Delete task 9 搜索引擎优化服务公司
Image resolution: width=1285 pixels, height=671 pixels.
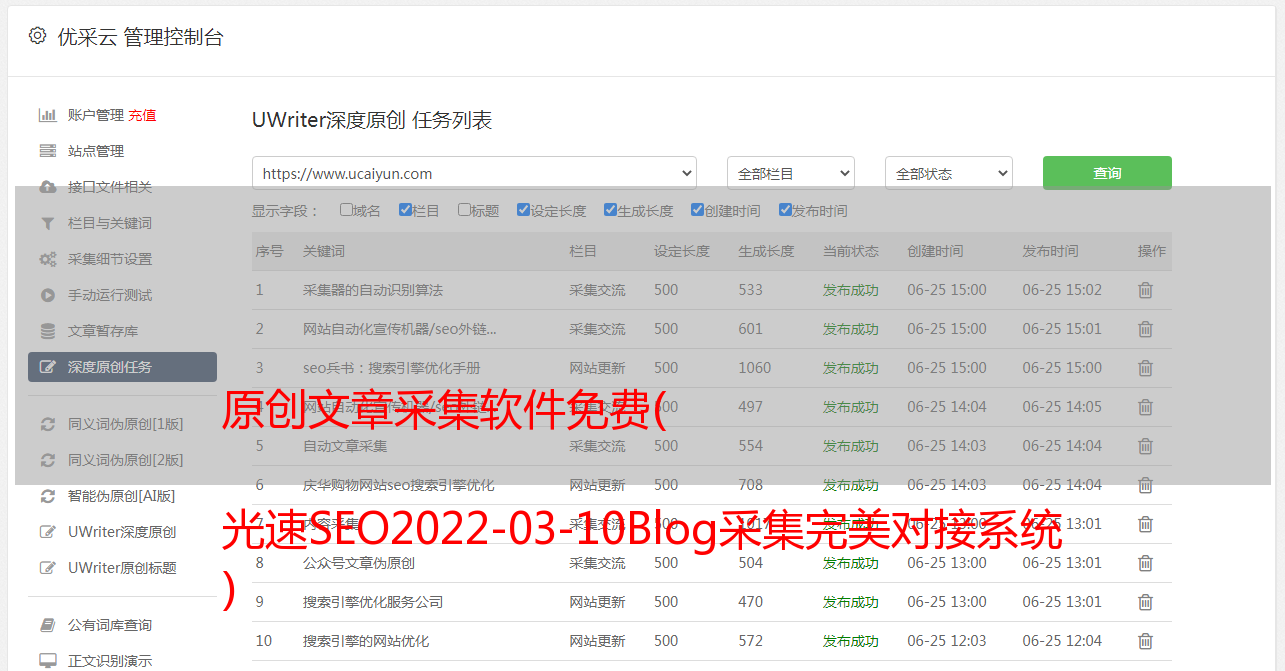(x=1146, y=602)
